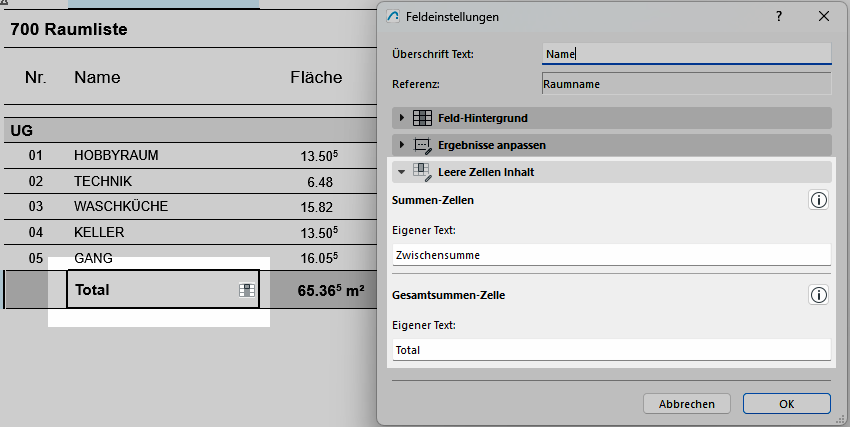Viewport: 850px width, 427px height.
Task: Expand the Ergebnisse anpassen section arrow
Action: tap(402, 146)
